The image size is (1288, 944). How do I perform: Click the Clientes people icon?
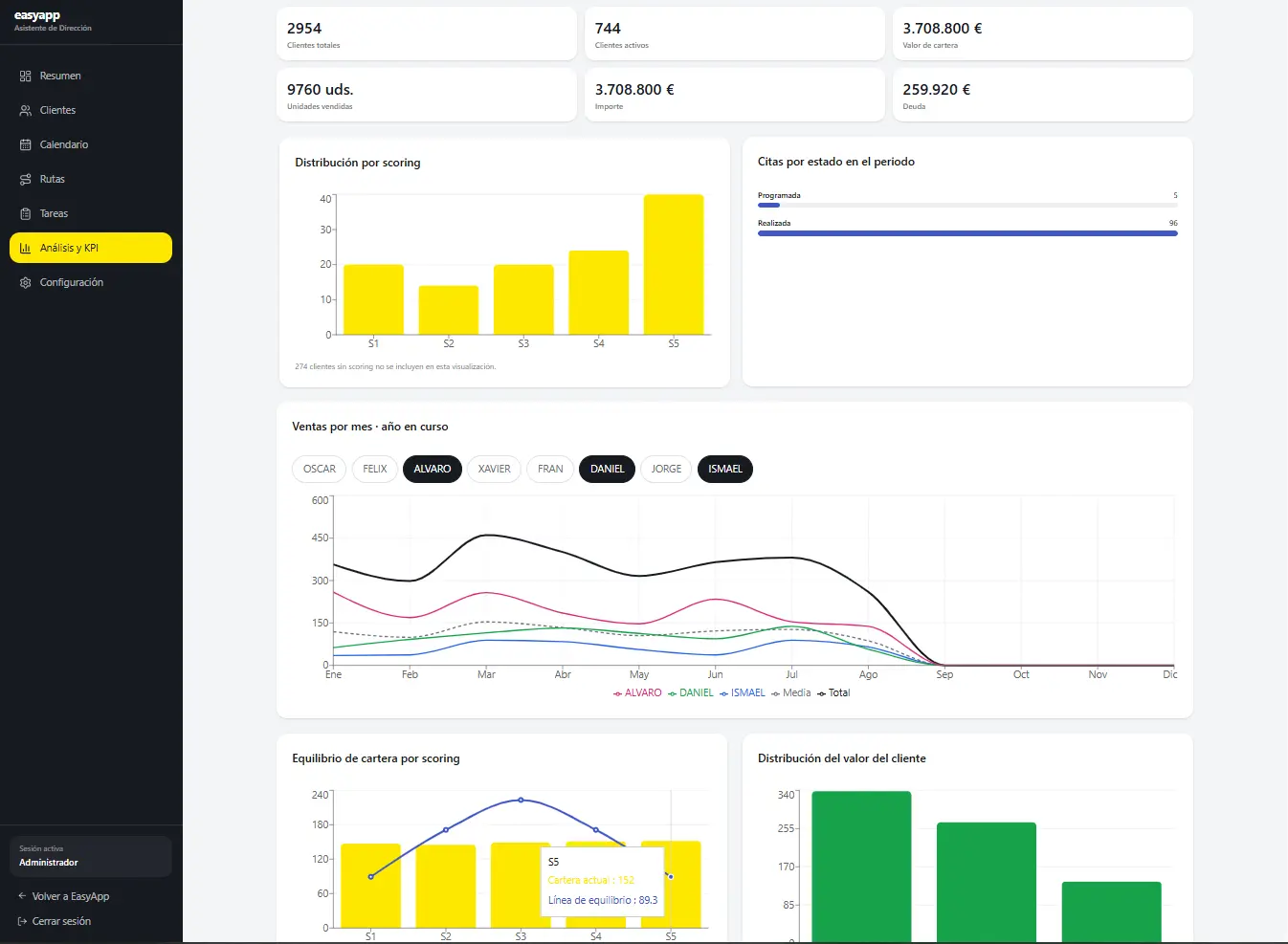[x=26, y=110]
